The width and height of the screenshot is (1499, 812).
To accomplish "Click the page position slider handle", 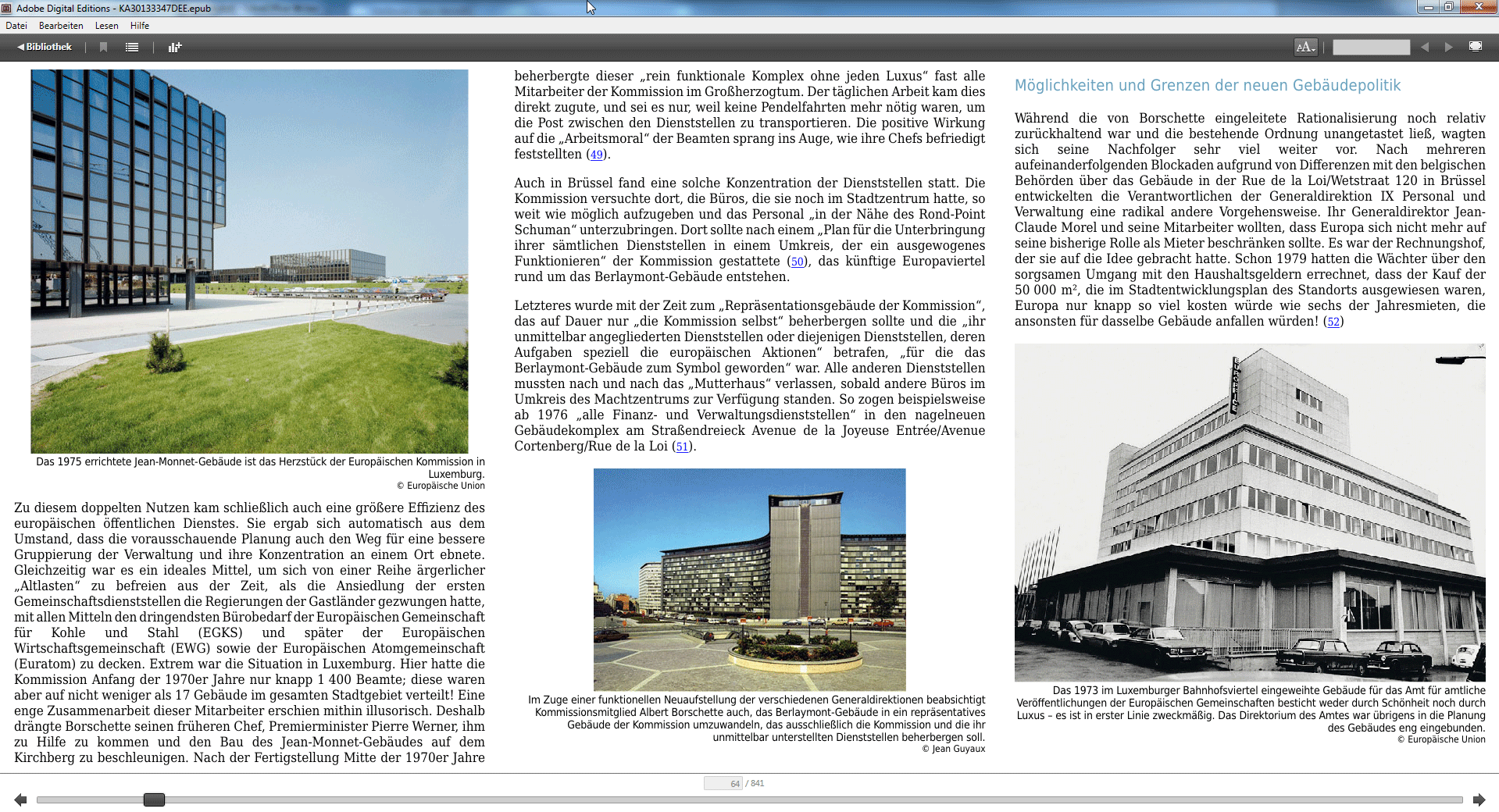I will point(154,800).
